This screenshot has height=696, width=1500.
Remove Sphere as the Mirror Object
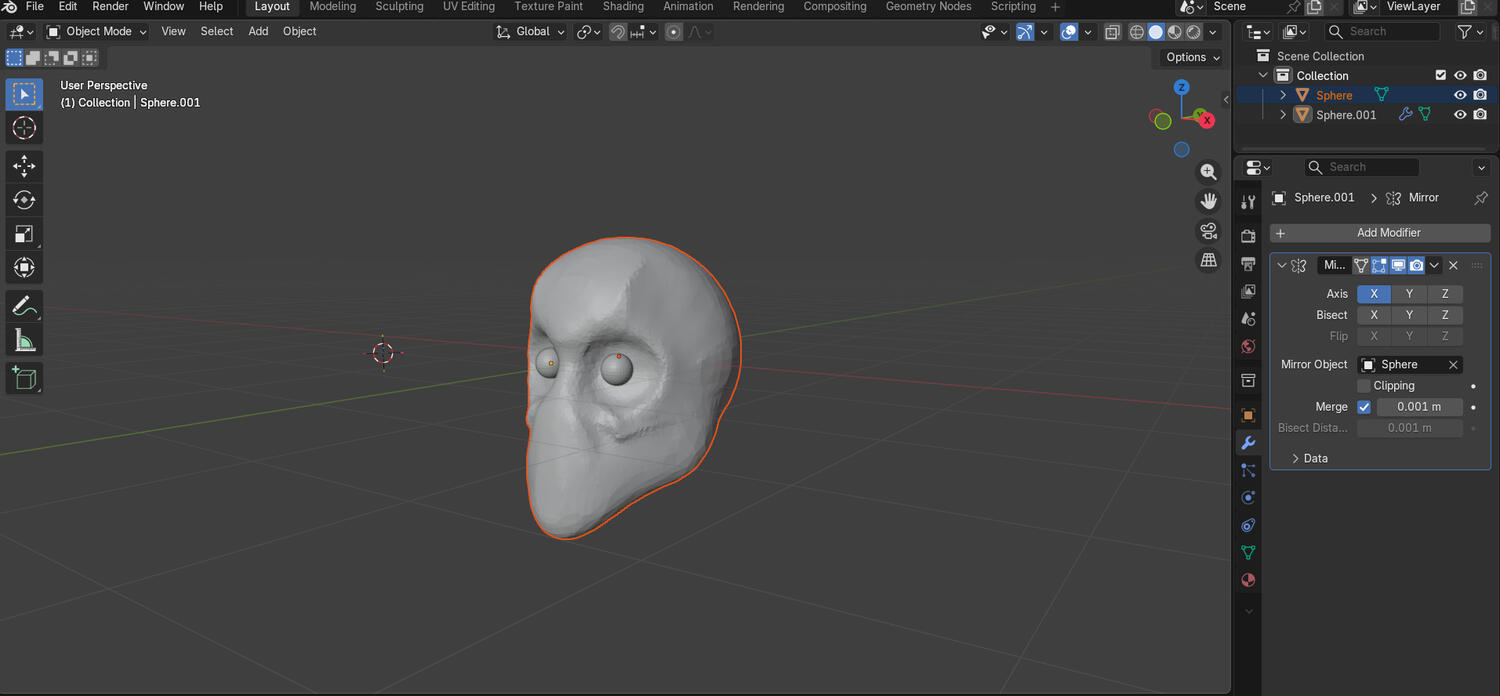tap(1452, 364)
